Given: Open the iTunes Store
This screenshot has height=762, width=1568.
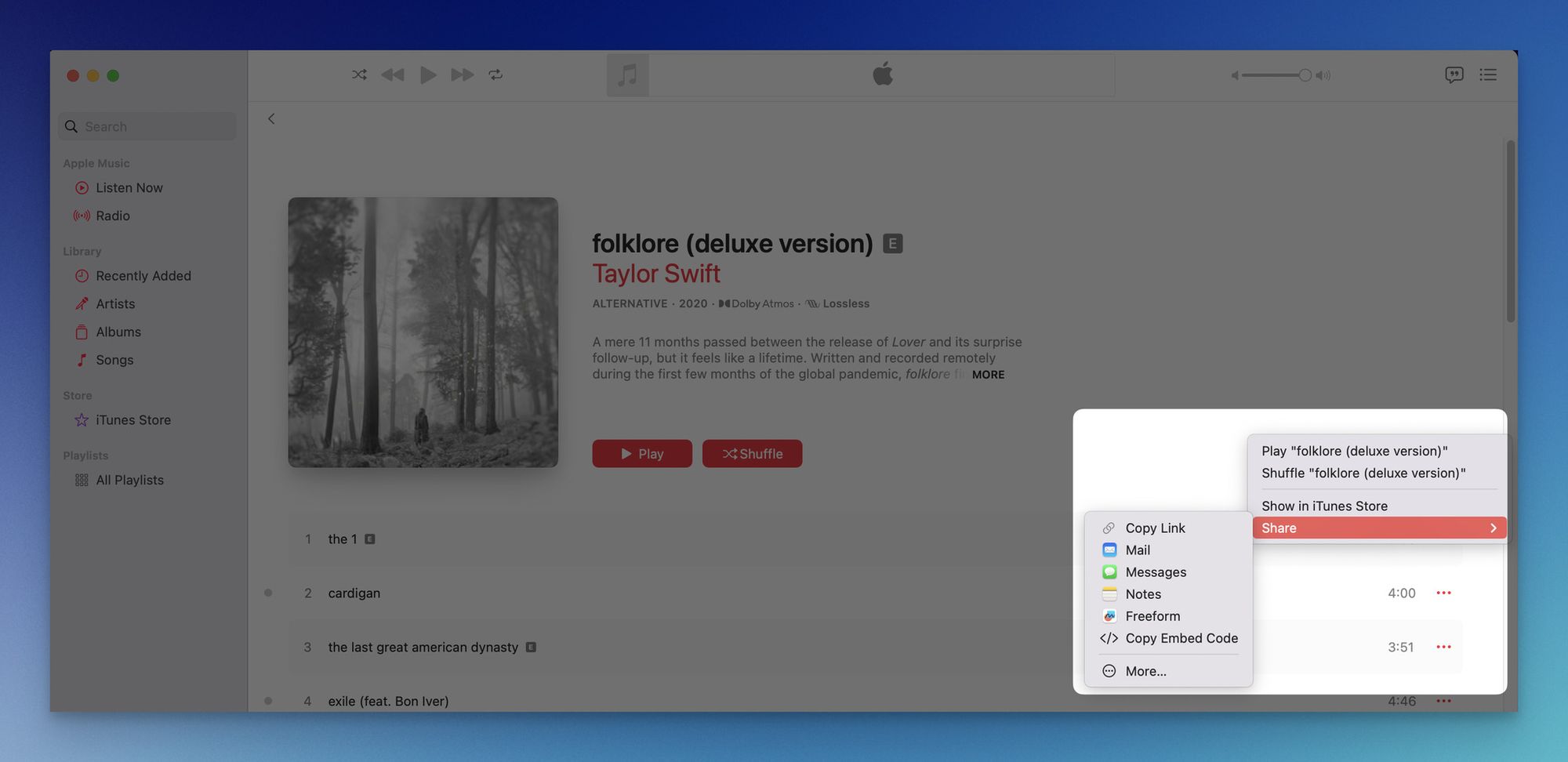Looking at the screenshot, I should tap(133, 420).
